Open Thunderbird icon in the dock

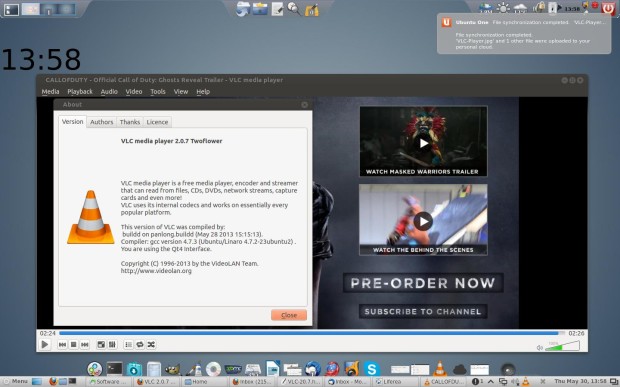pyautogui.click(x=312, y=369)
